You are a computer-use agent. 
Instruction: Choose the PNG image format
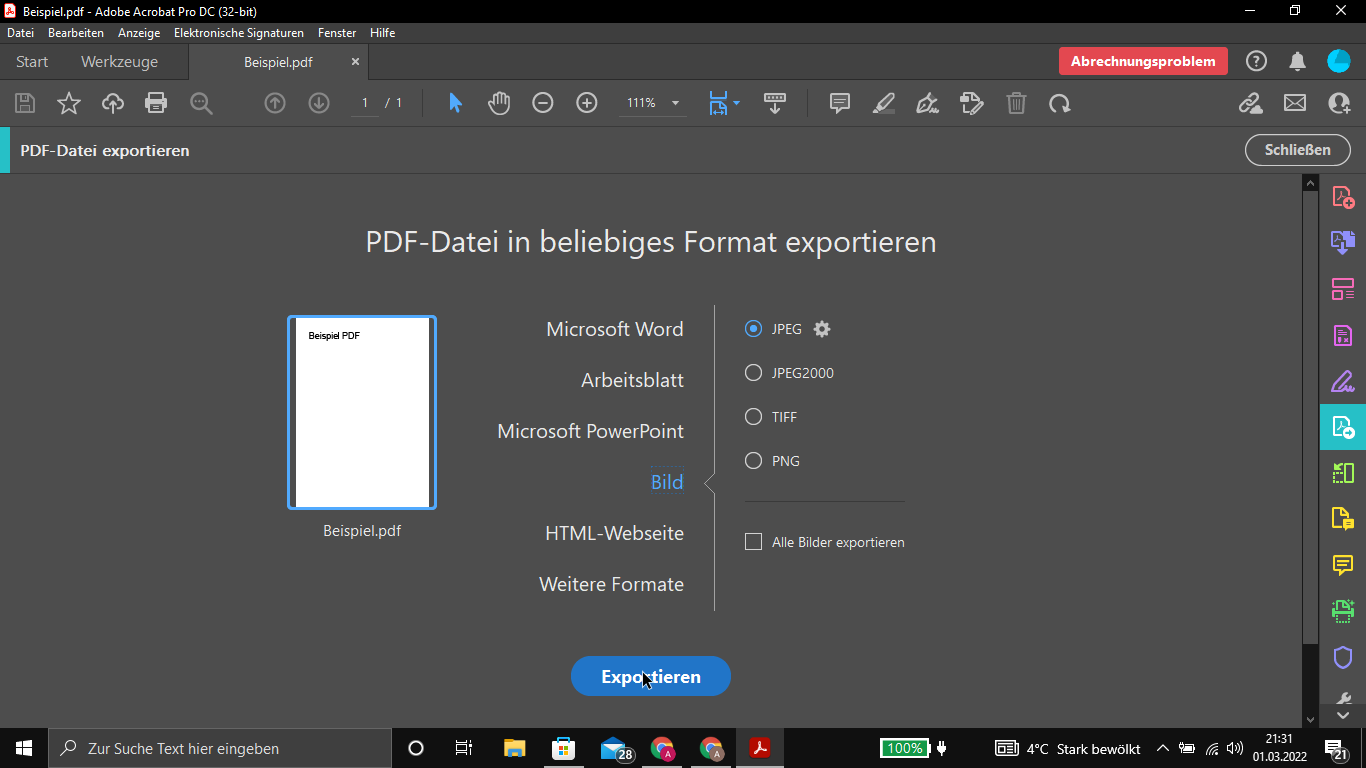pyautogui.click(x=754, y=461)
